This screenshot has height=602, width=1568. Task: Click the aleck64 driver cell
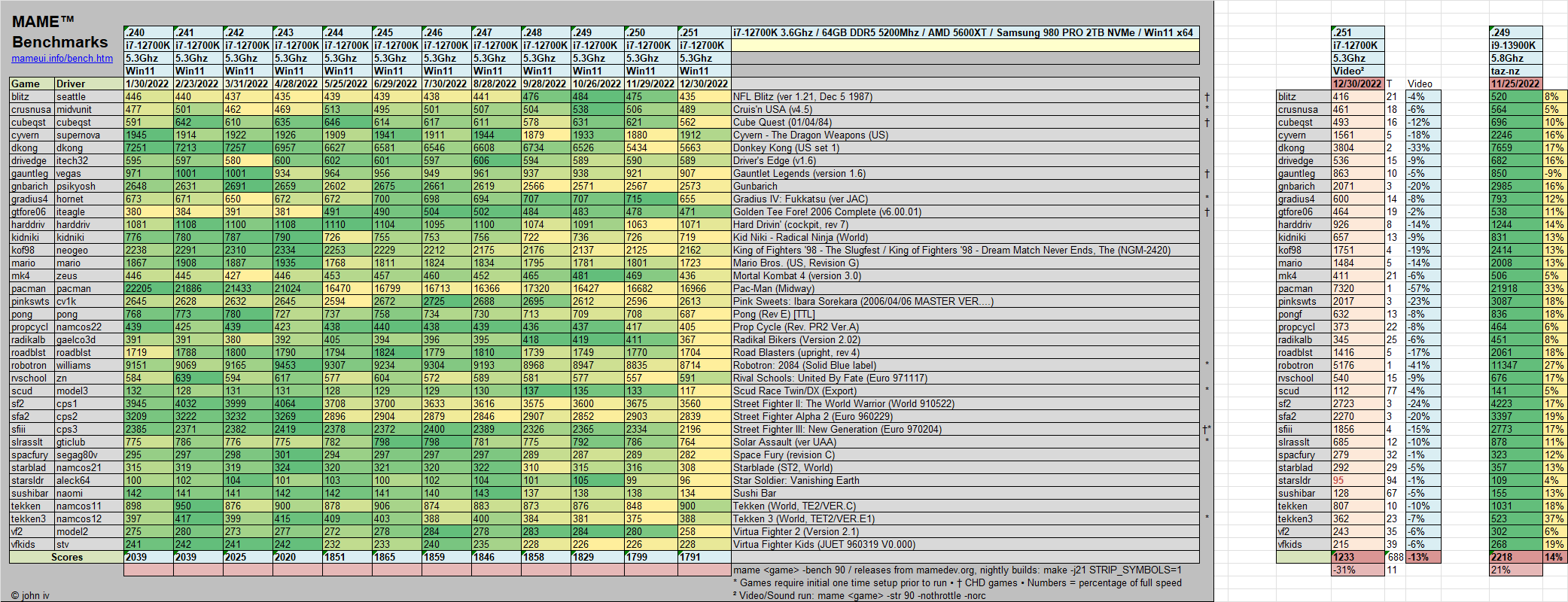pos(89,480)
